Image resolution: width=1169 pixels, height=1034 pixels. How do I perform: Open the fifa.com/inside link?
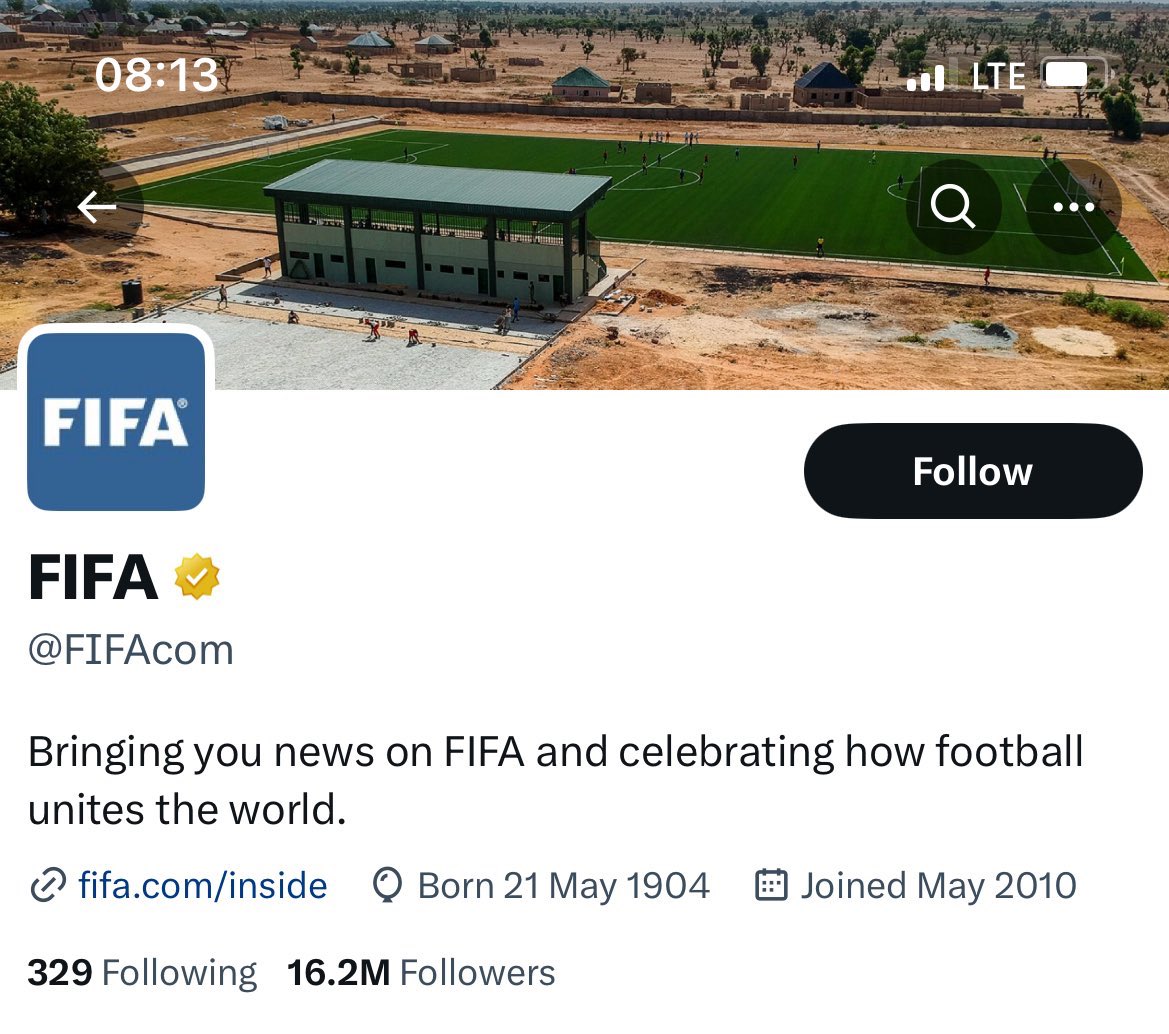click(x=203, y=886)
